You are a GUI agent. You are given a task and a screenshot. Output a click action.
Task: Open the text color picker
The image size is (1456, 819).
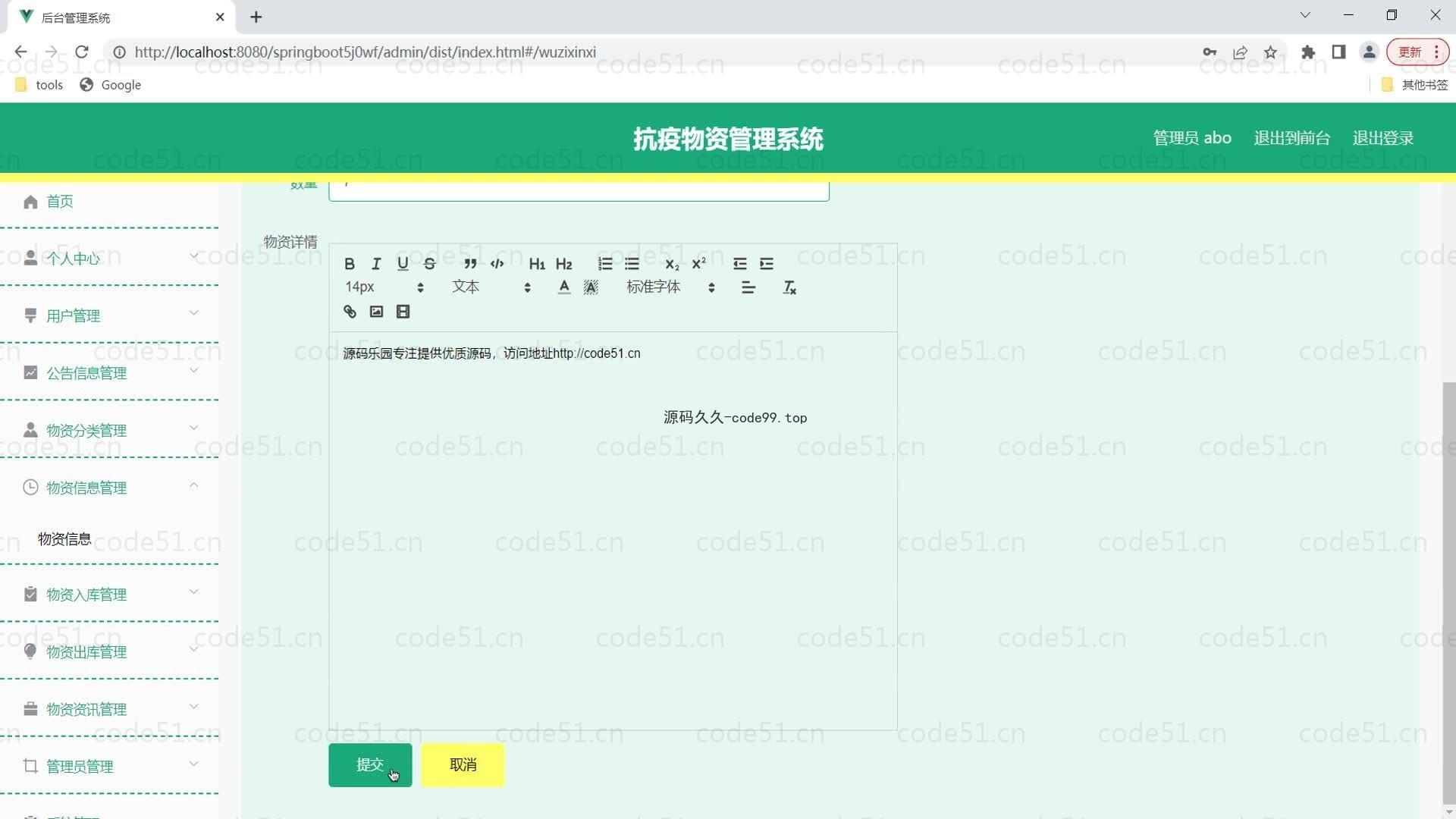(564, 287)
